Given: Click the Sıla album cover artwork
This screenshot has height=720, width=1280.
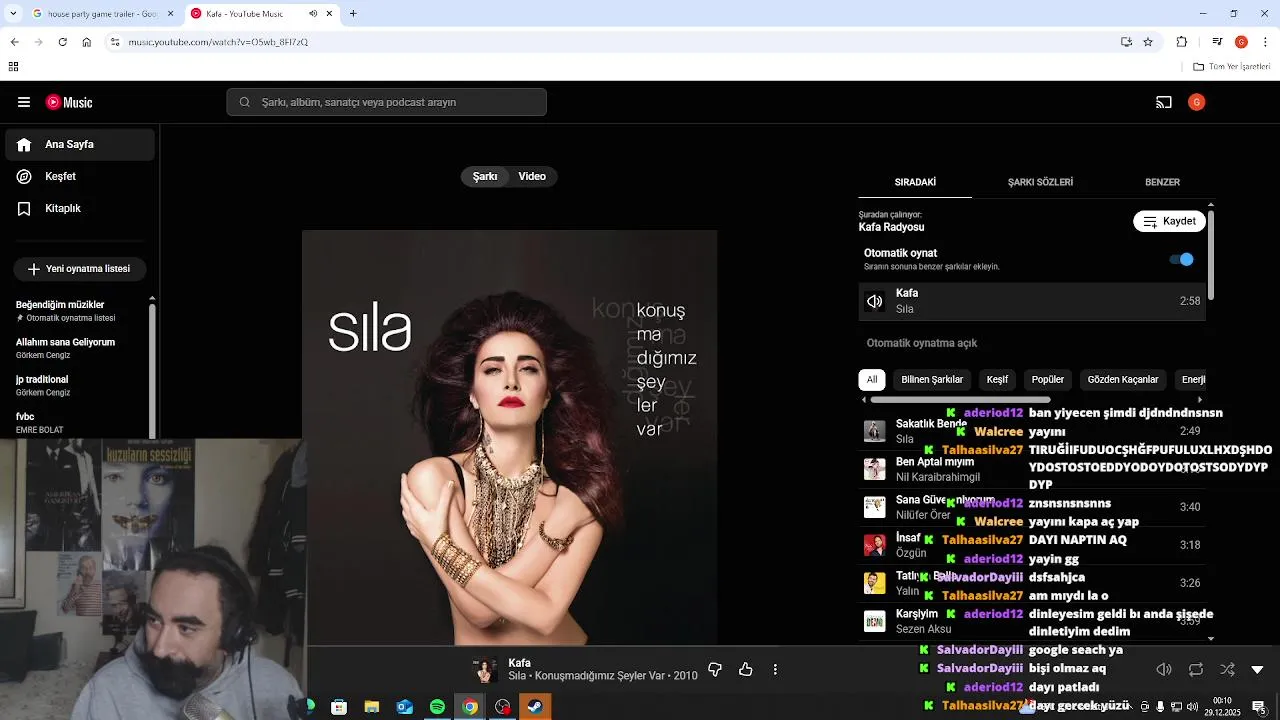Looking at the screenshot, I should 509,437.
